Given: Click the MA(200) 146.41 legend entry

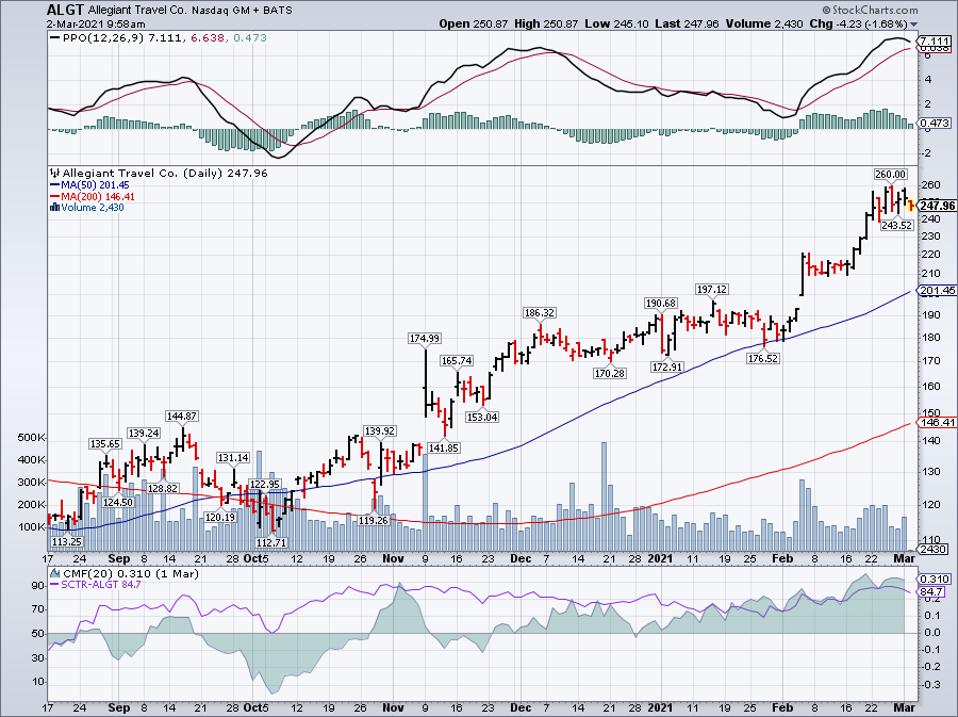Looking at the screenshot, I should (98, 197).
